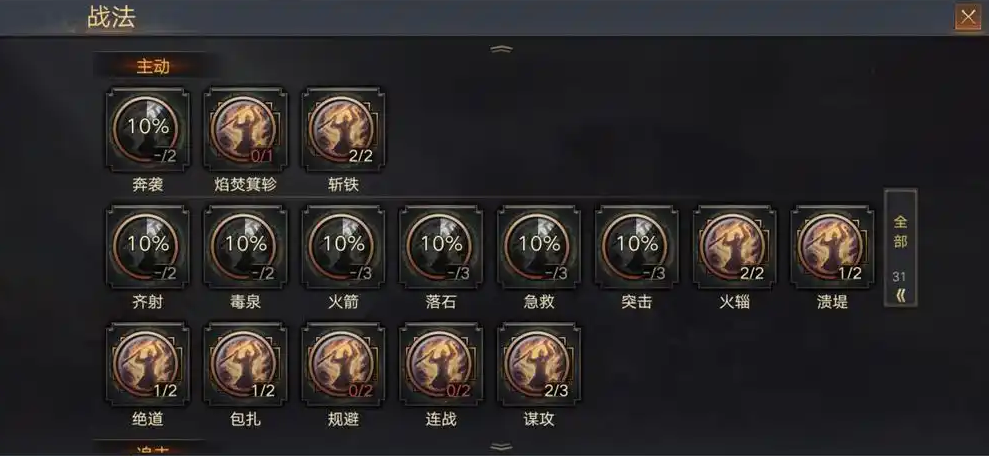The image size is (989, 456).
Task: Open the 齐射 skill icon
Action: click(x=148, y=247)
